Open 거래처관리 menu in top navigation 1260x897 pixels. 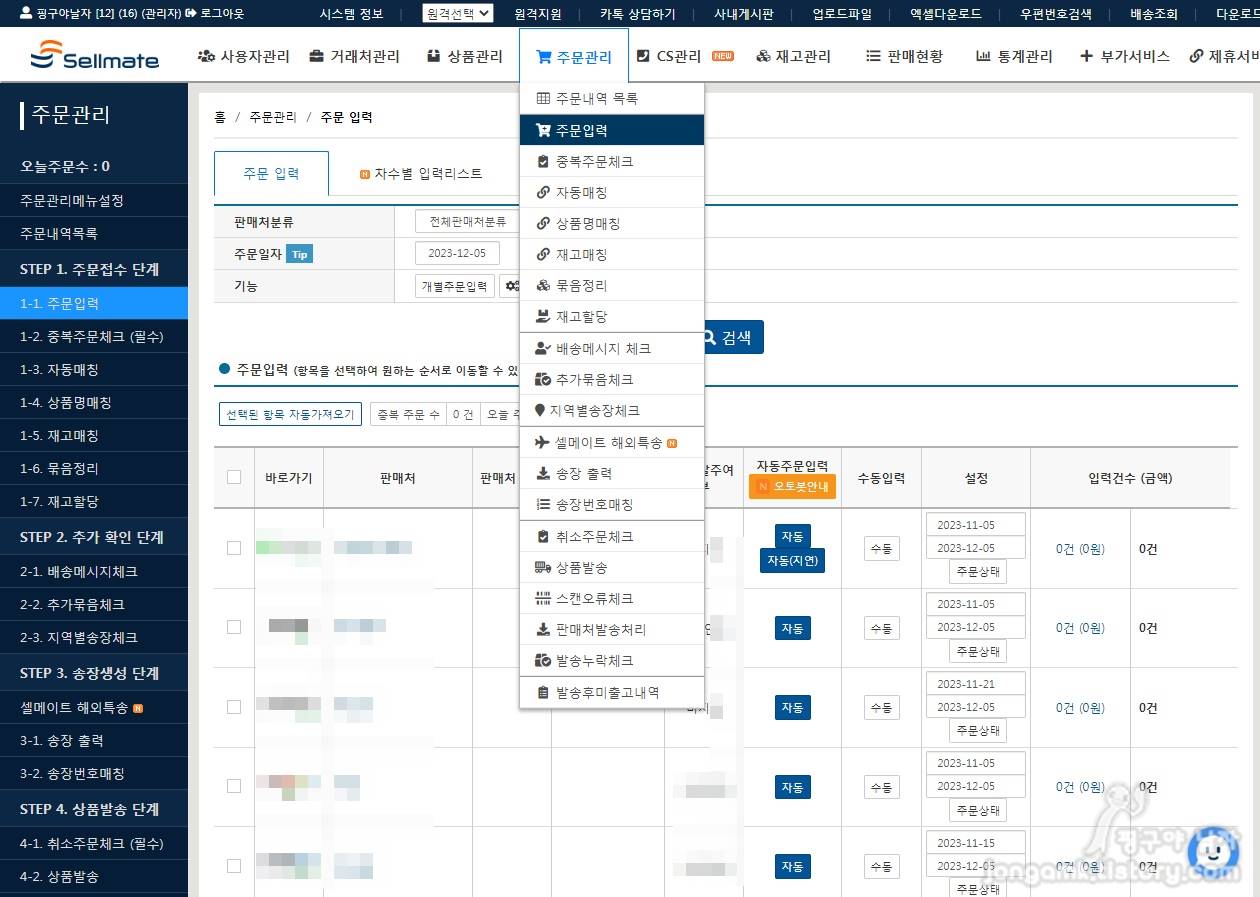(354, 56)
